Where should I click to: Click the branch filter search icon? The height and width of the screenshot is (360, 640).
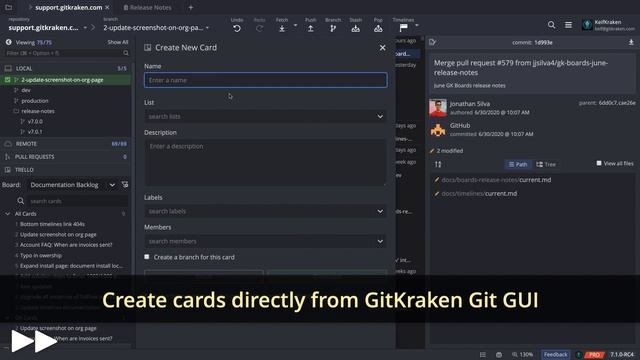(x=126, y=53)
